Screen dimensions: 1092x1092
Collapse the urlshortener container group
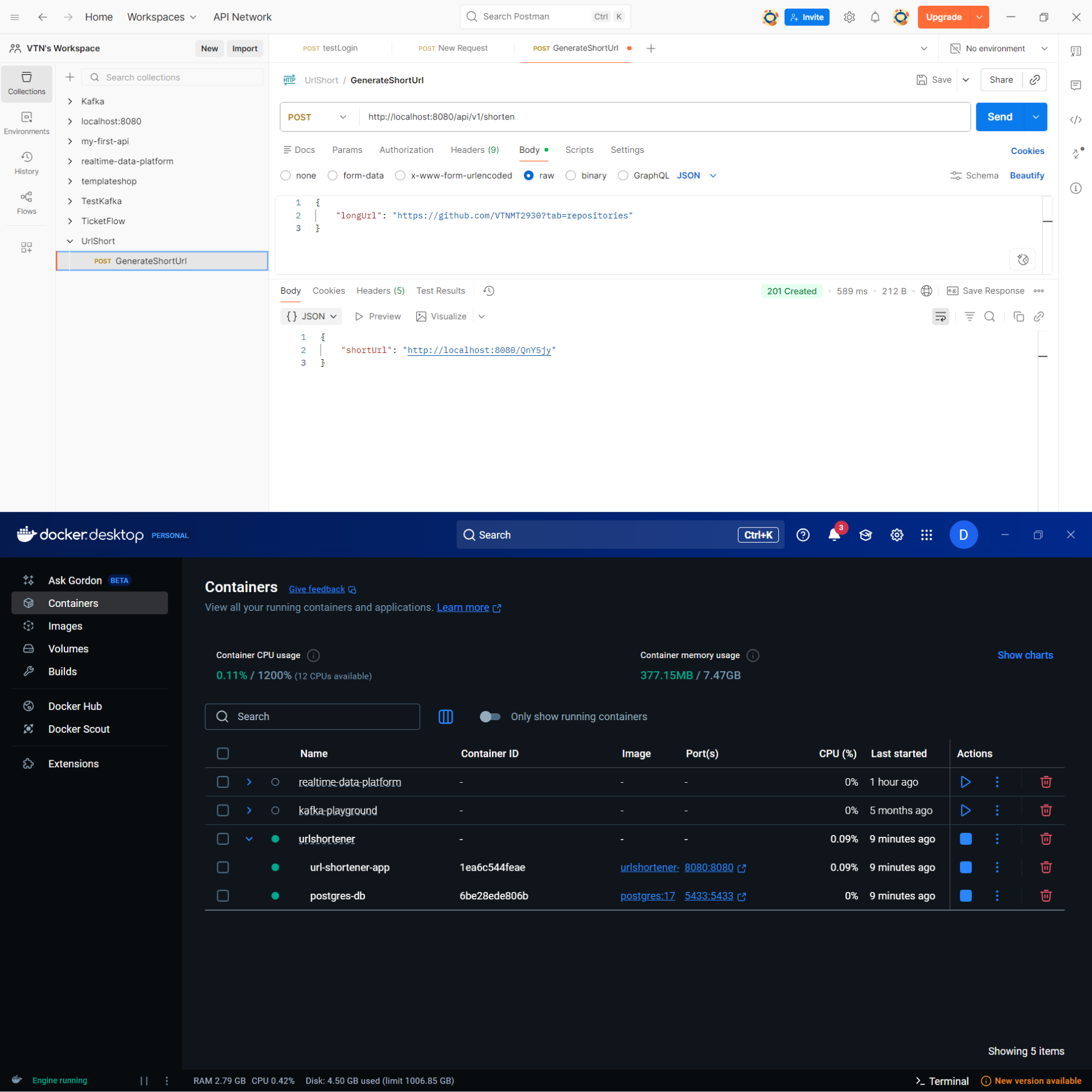coord(249,839)
